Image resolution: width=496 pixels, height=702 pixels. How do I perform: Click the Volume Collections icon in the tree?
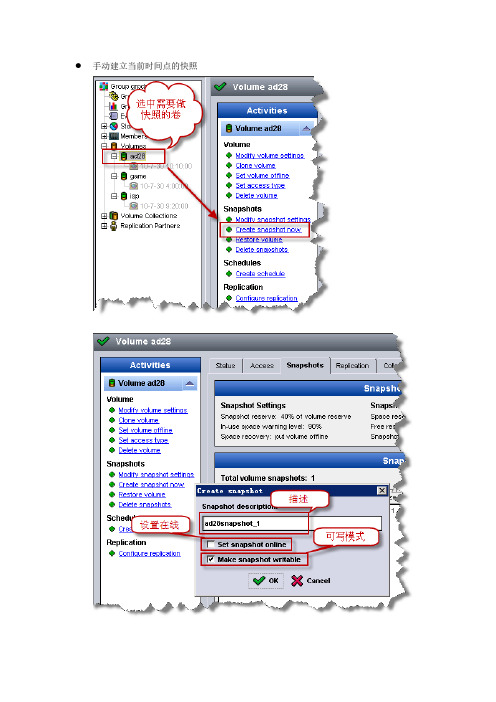pyautogui.click(x=114, y=216)
